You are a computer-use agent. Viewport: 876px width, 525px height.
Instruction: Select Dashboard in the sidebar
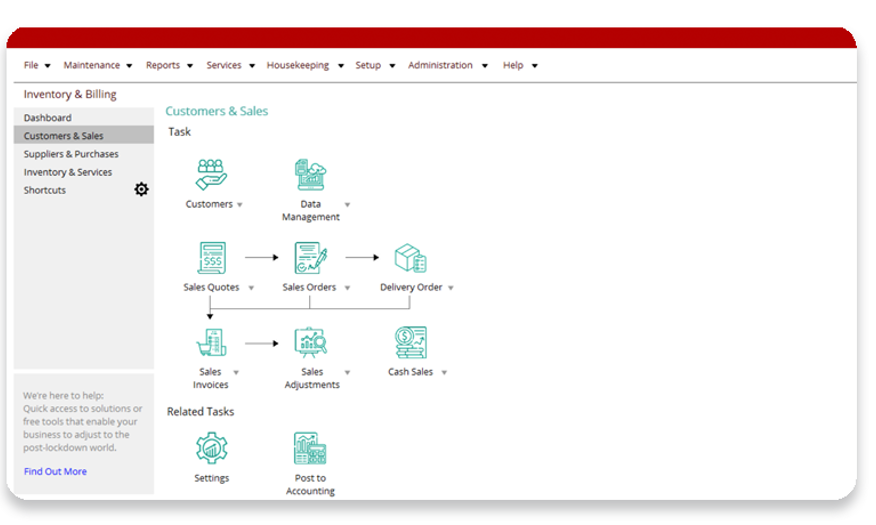point(84,118)
